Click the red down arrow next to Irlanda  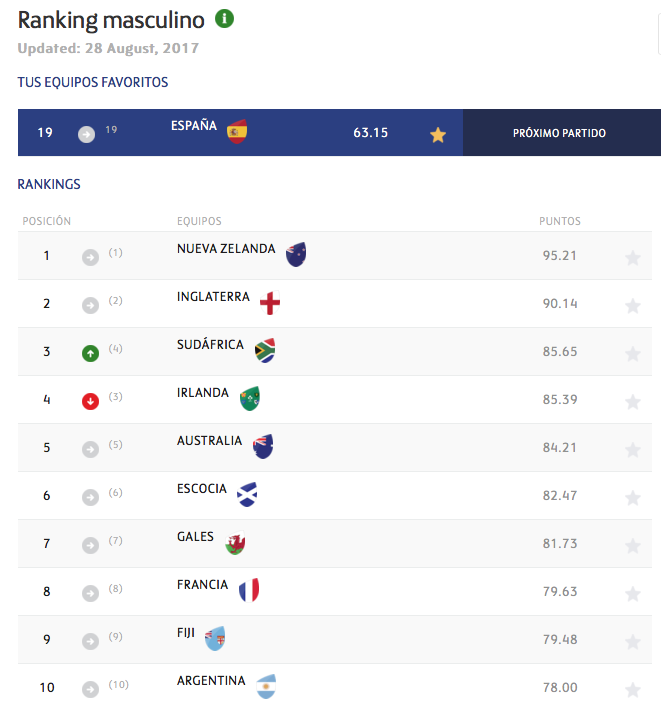(x=91, y=401)
